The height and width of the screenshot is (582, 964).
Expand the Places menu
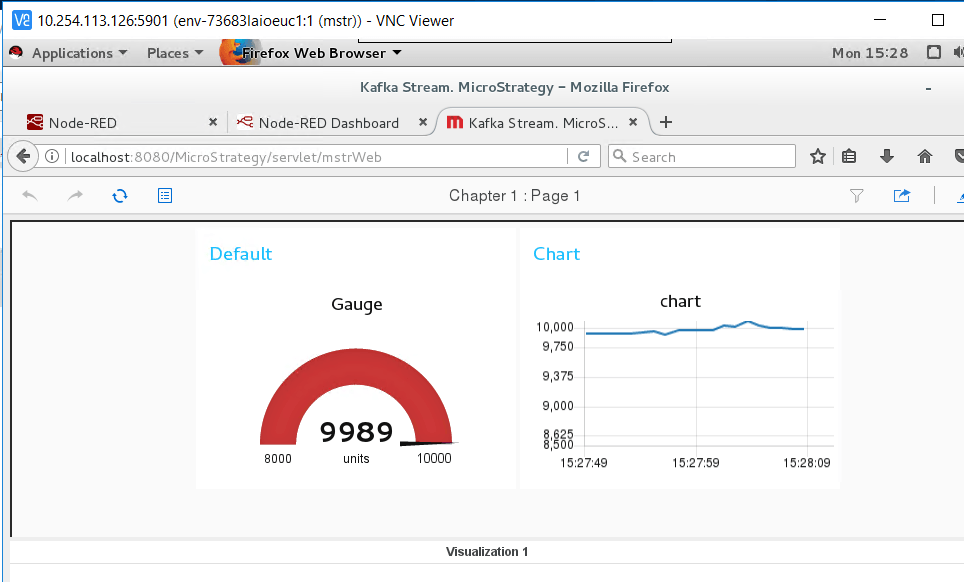pyautogui.click(x=174, y=53)
